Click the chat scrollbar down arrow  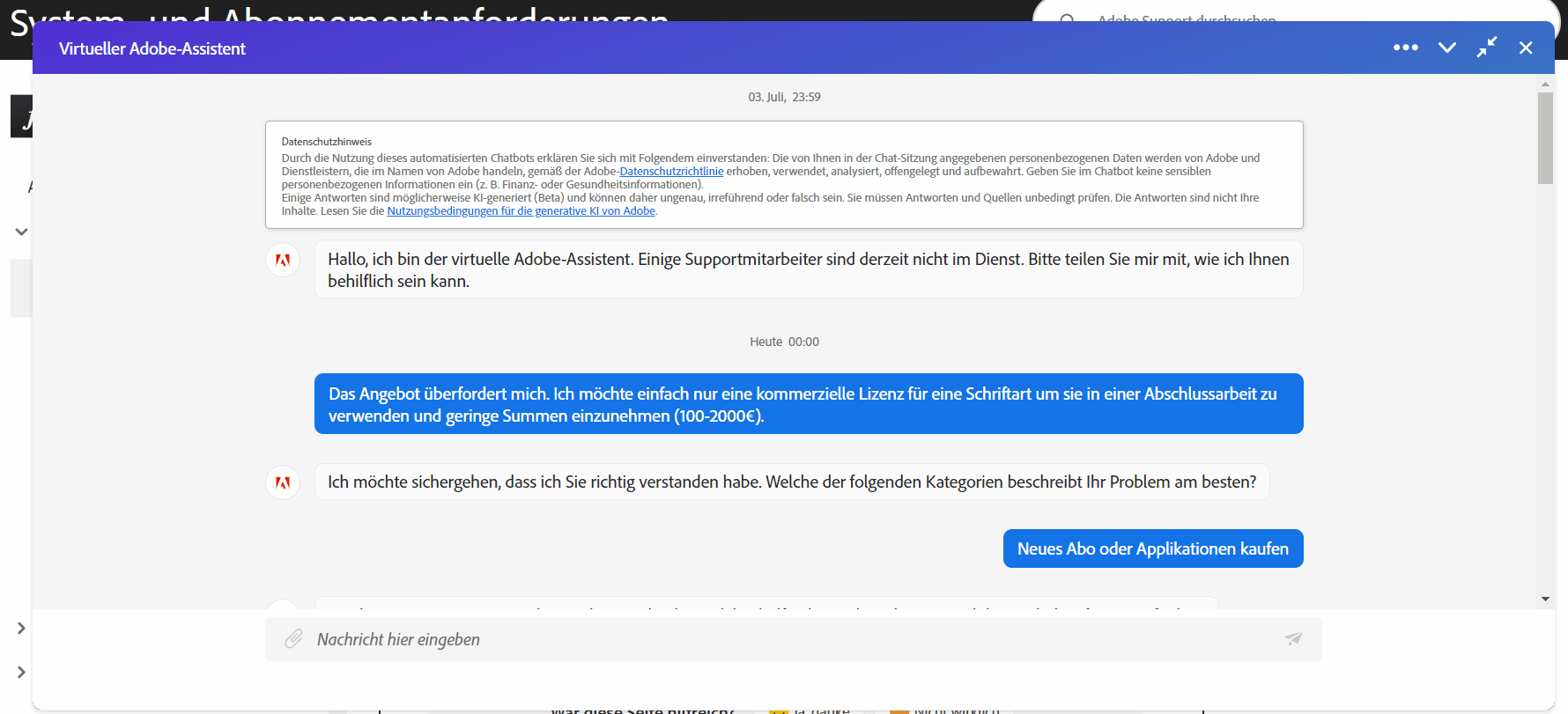point(1545,599)
